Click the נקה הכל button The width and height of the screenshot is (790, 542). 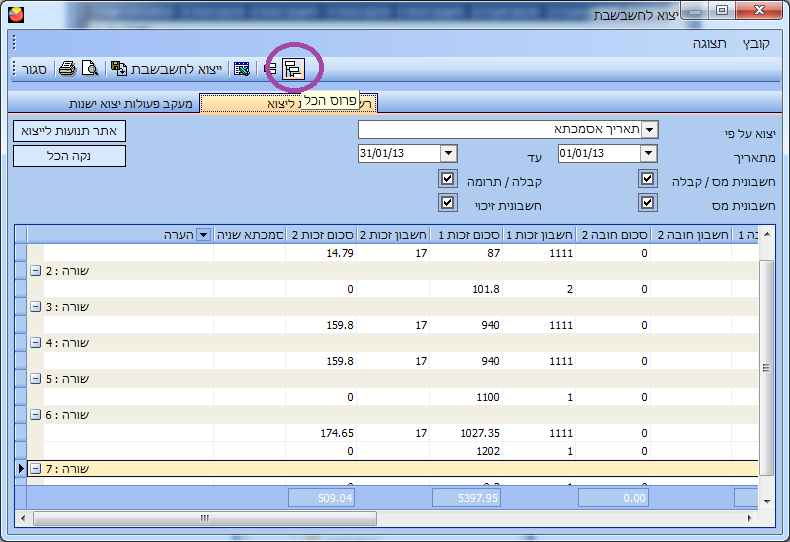point(70,156)
